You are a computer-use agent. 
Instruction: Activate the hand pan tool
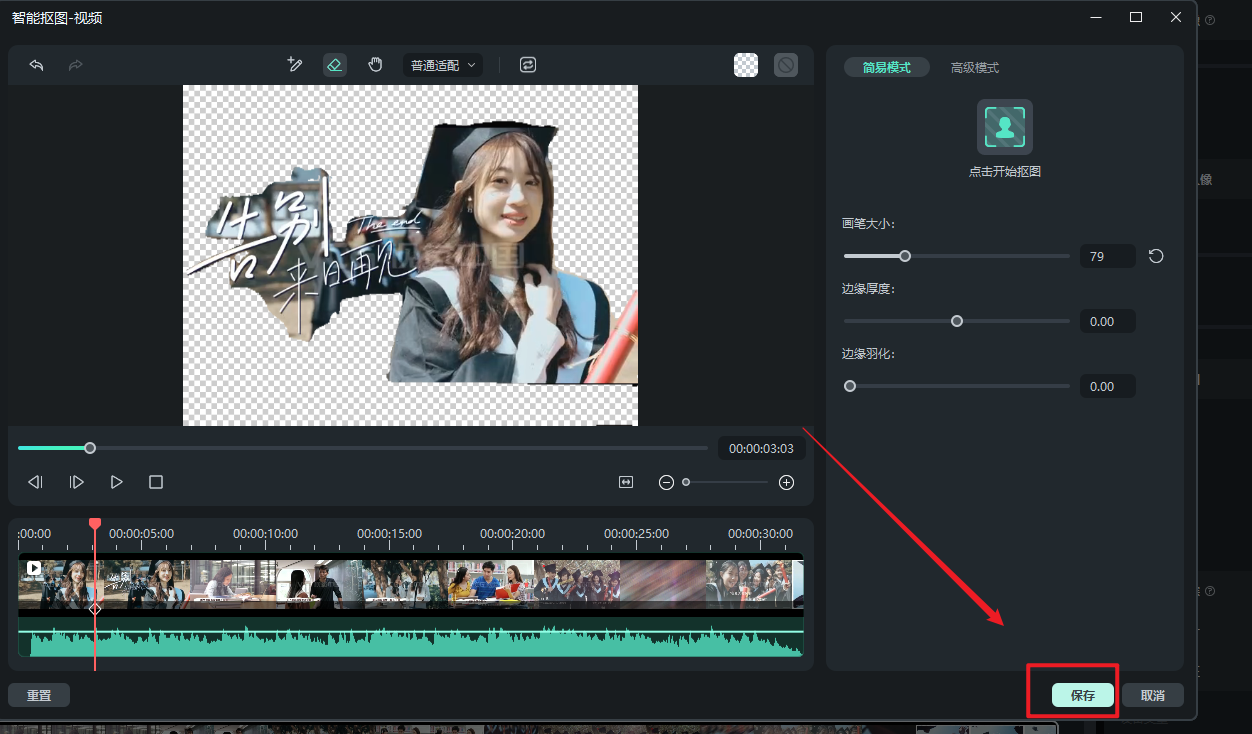375,65
